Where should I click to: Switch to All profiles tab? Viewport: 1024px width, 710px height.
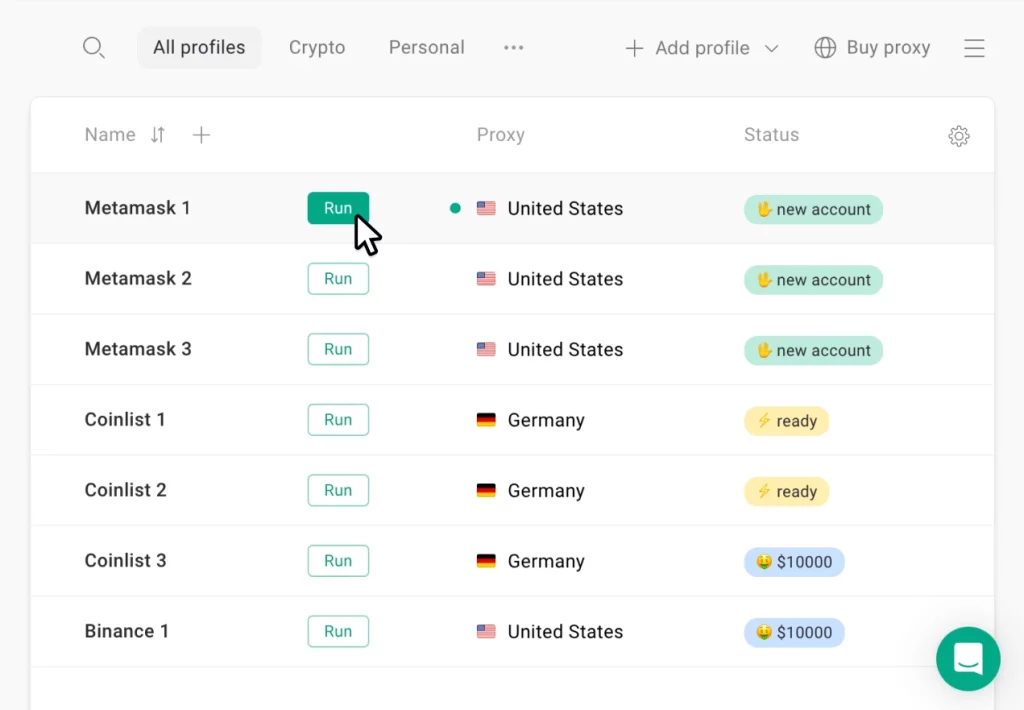[x=199, y=47]
